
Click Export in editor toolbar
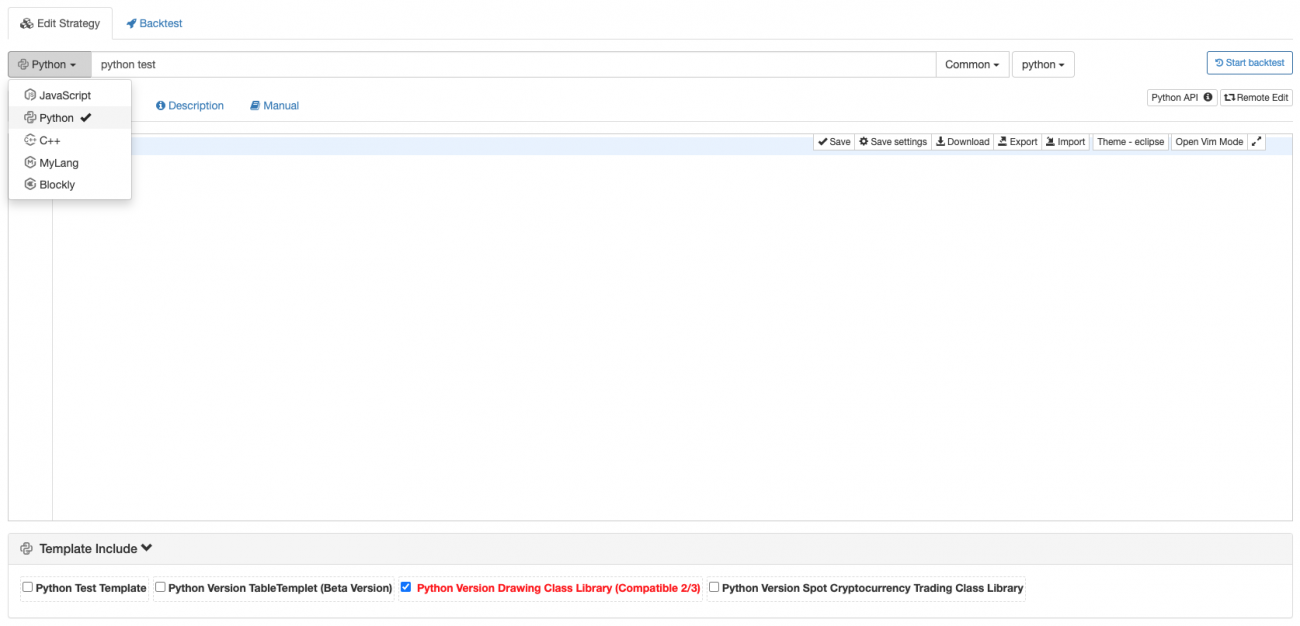click(x=1017, y=142)
